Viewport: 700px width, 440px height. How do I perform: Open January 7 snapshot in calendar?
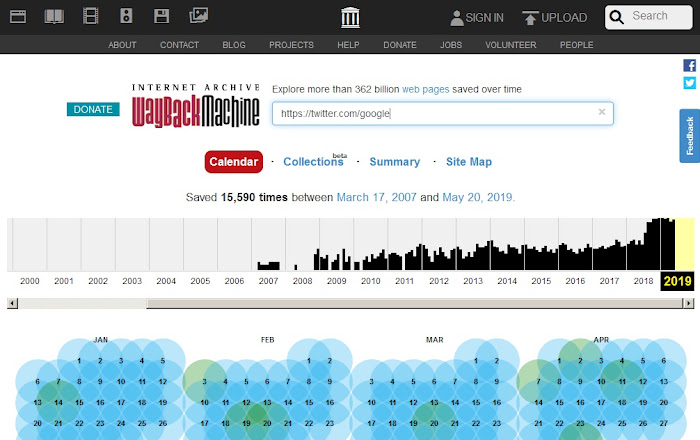pyautogui.click(x=58, y=382)
